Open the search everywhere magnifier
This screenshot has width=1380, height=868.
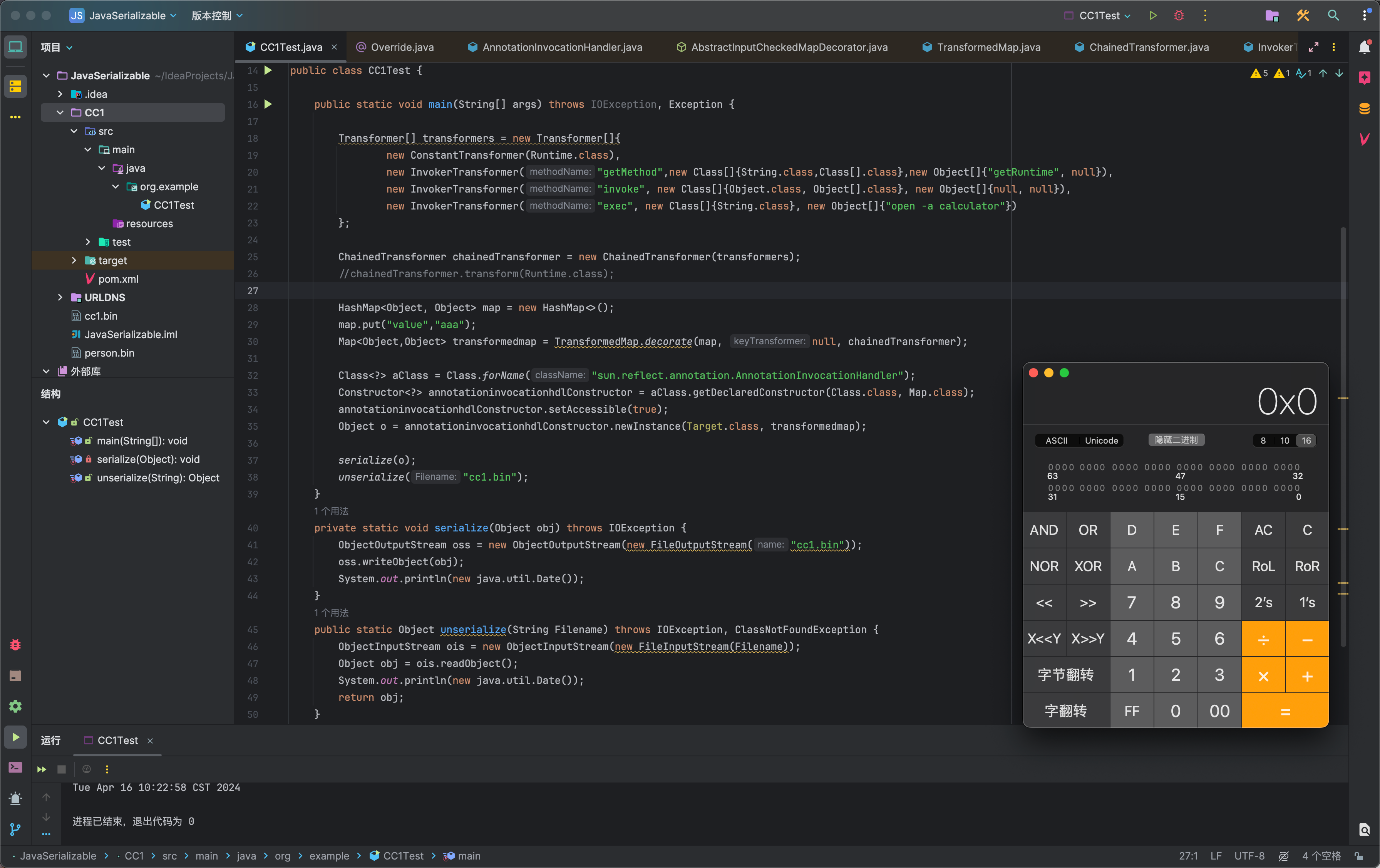[1333, 15]
